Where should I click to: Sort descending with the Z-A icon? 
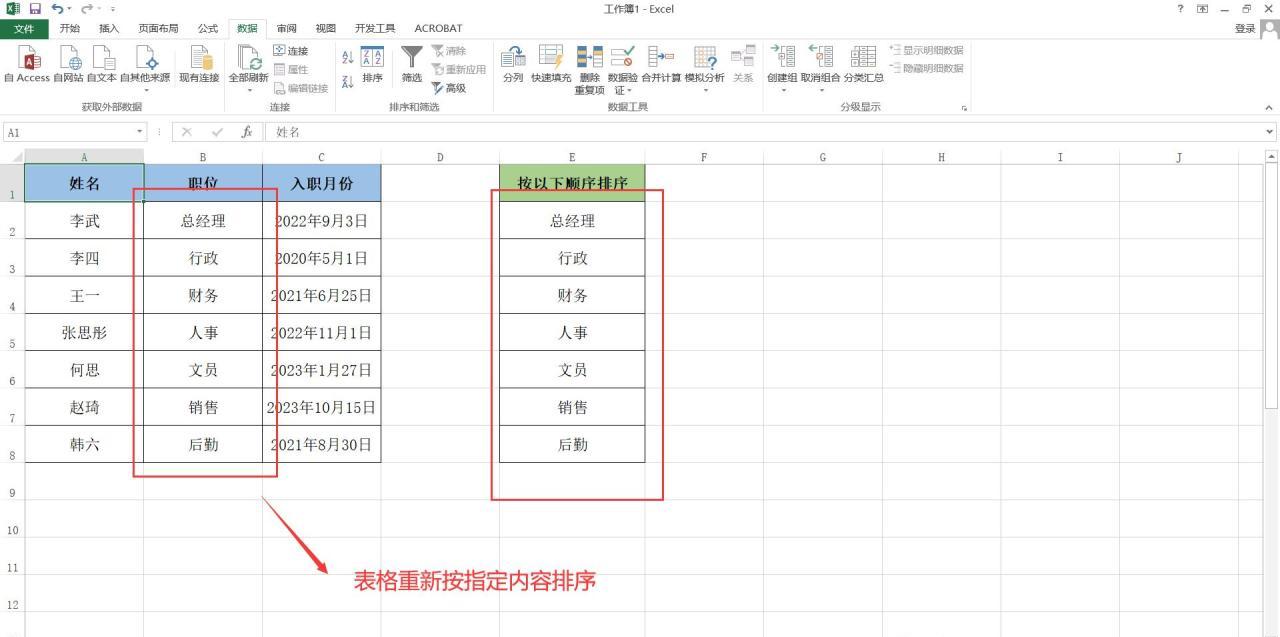[347, 81]
